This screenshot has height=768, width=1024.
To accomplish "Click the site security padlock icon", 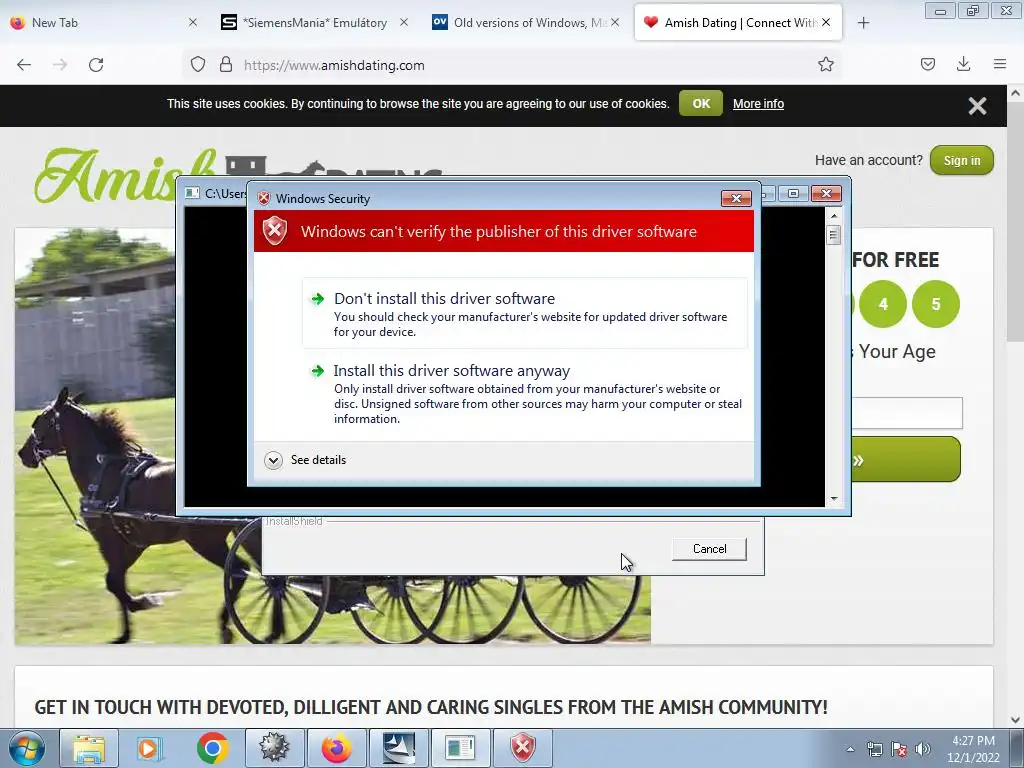I will [x=226, y=65].
